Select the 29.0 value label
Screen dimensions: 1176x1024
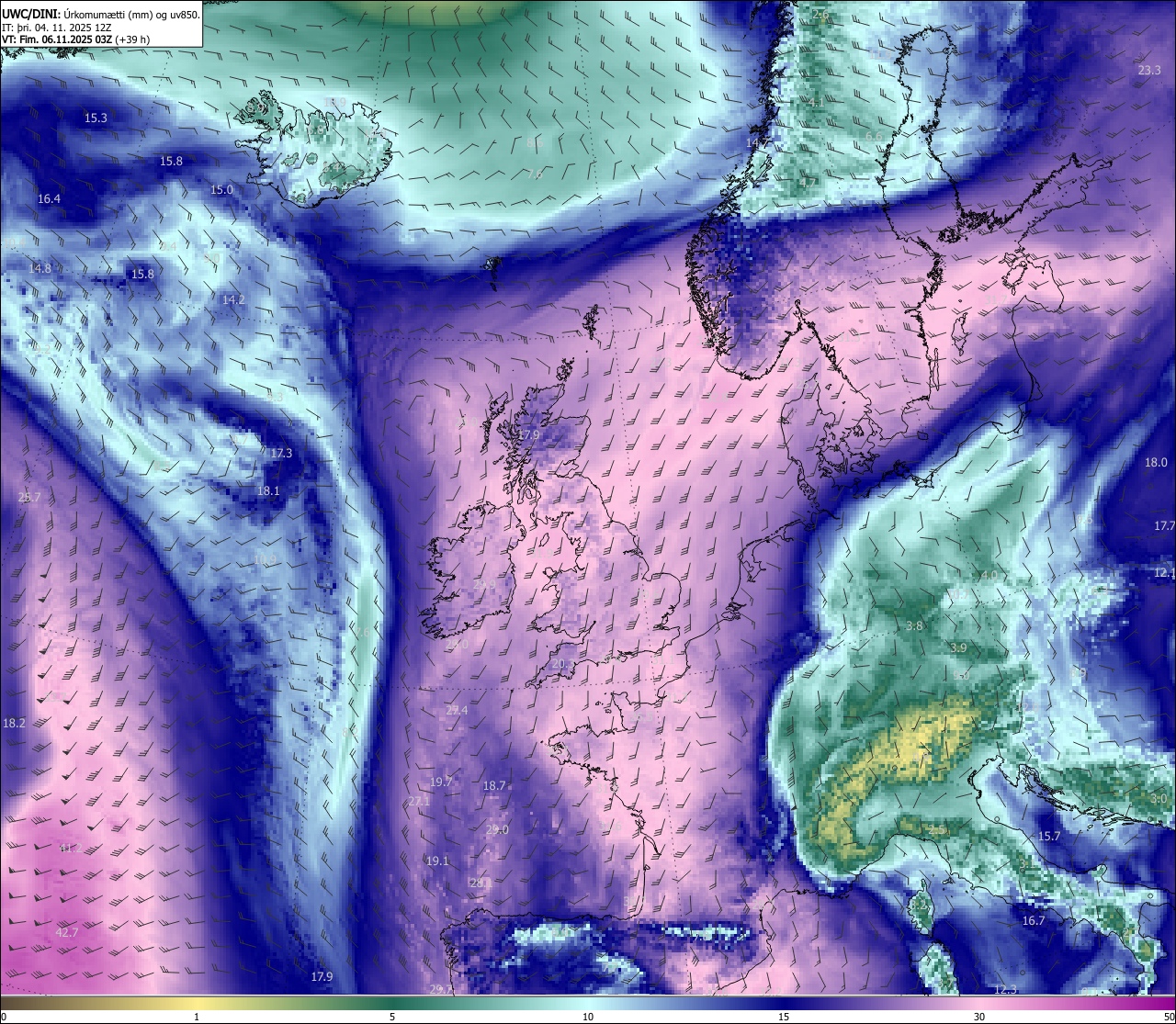click(x=497, y=830)
